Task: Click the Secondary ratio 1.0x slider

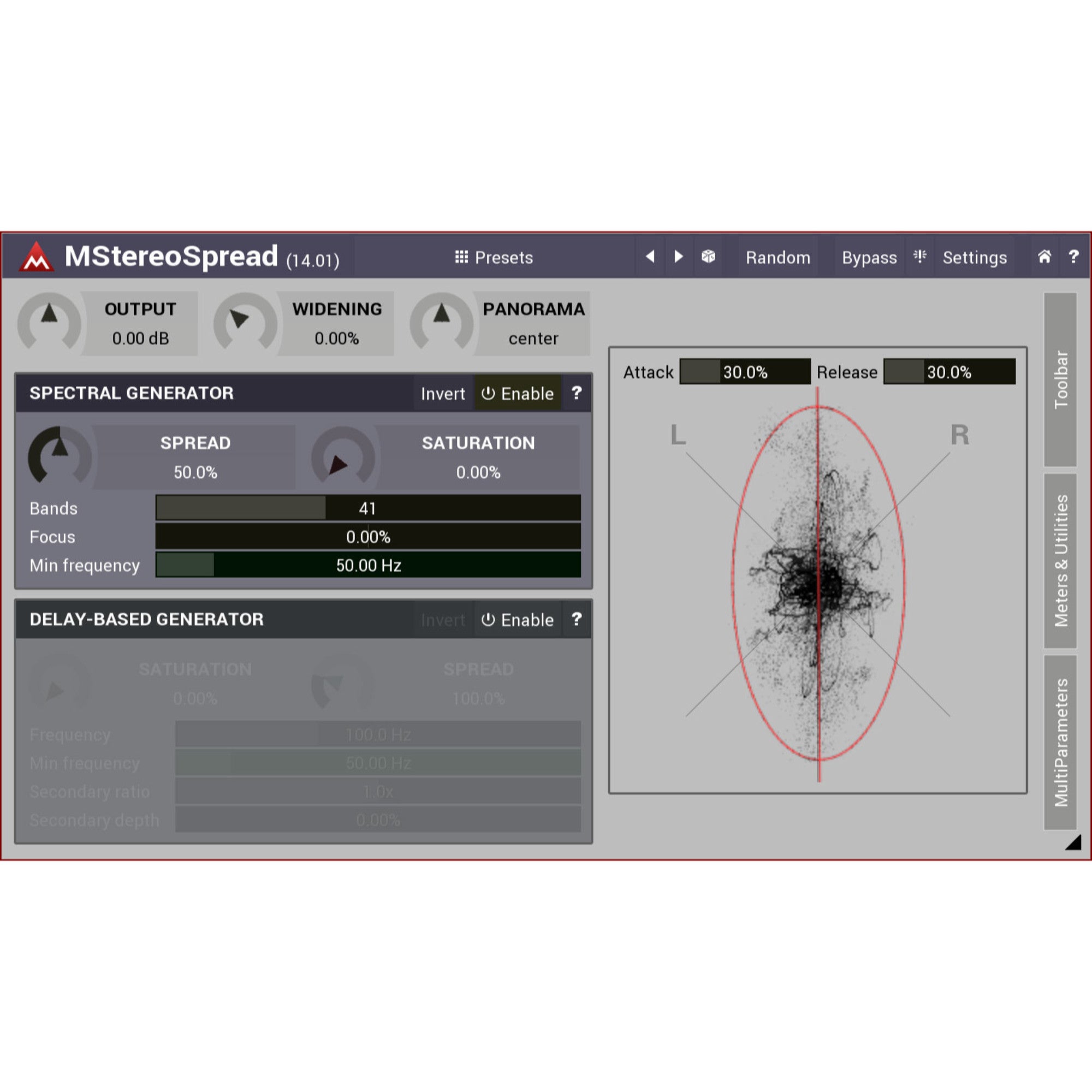Action: pyautogui.click(x=378, y=792)
